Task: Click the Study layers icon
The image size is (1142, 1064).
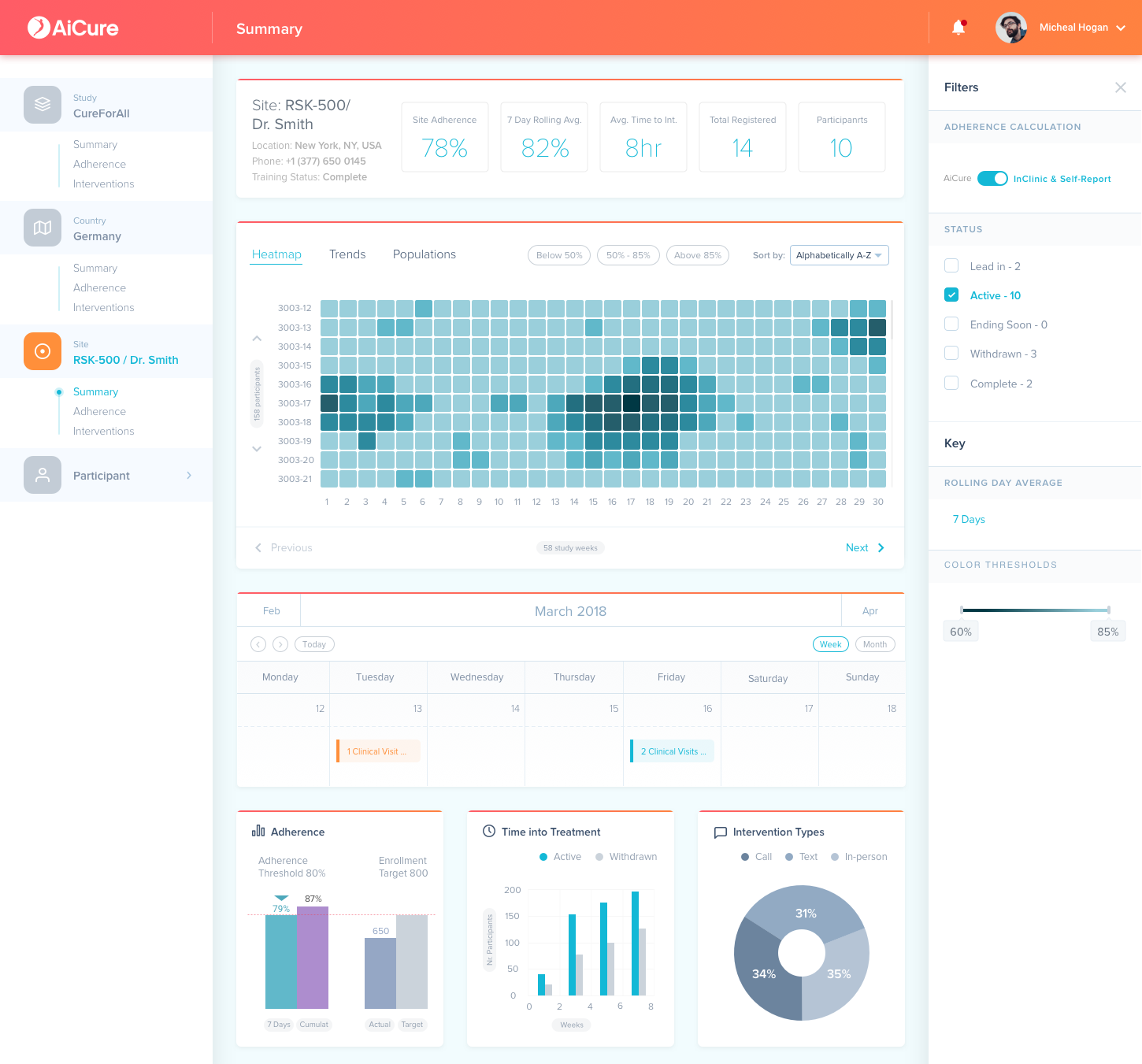Action: (x=43, y=105)
